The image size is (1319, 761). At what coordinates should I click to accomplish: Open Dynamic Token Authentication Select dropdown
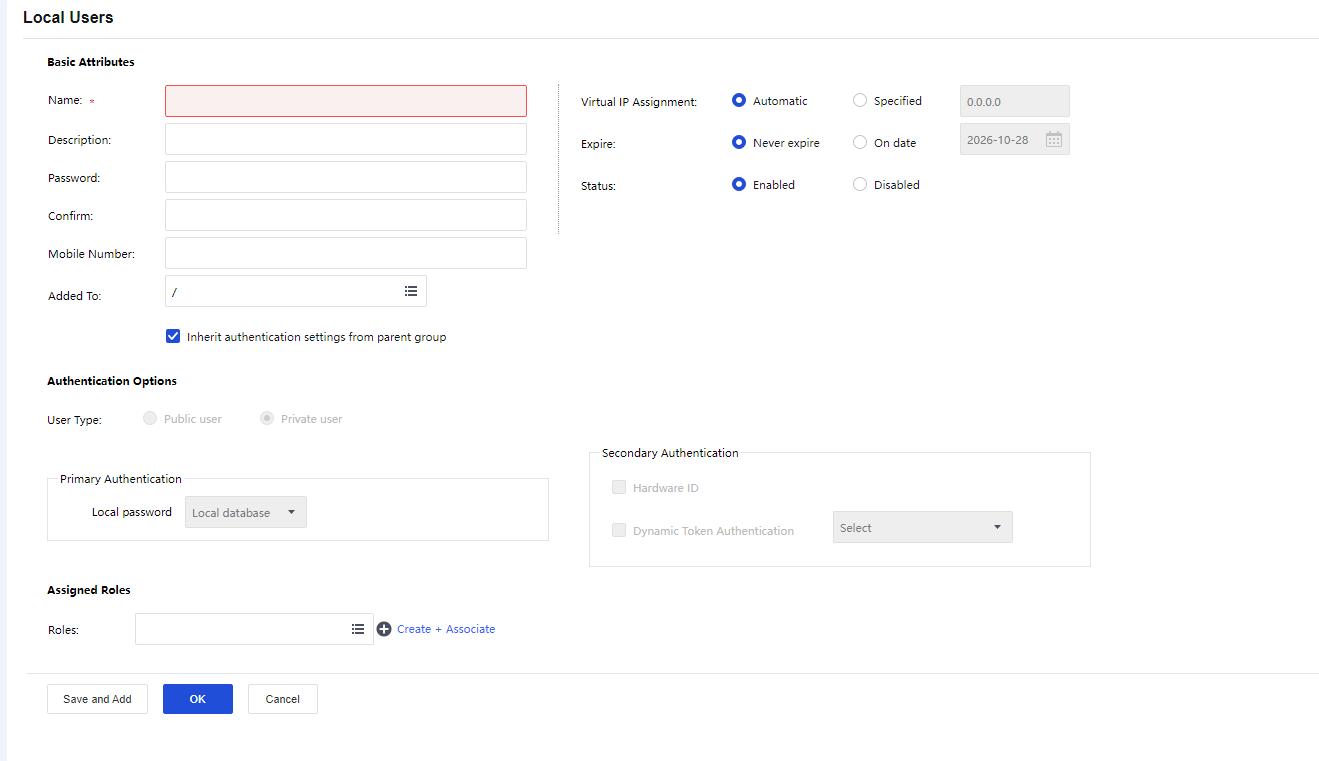(922, 528)
